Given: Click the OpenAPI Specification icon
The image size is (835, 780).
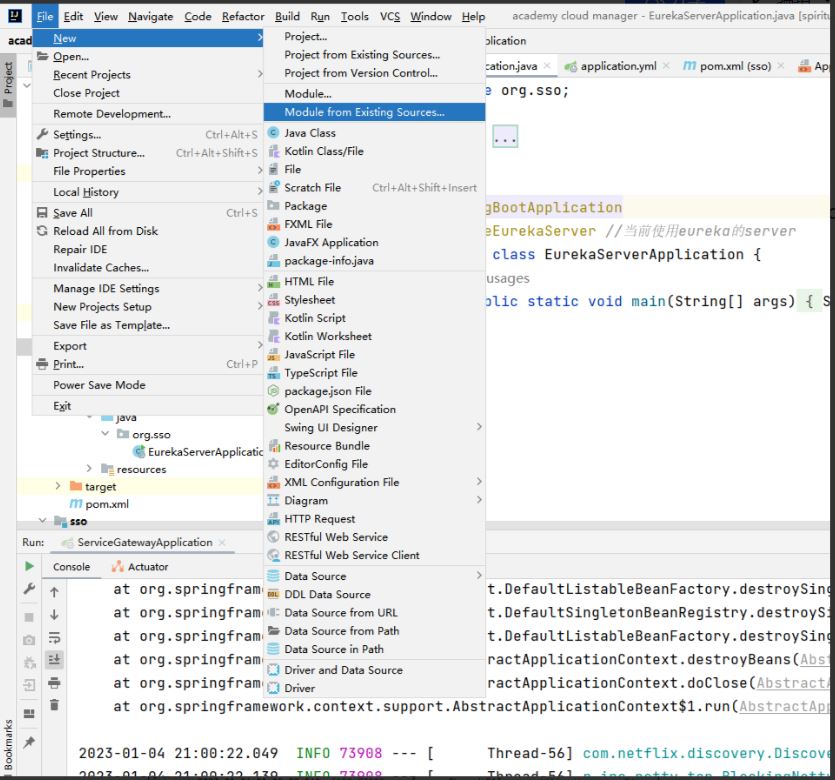Looking at the screenshot, I should (x=273, y=409).
